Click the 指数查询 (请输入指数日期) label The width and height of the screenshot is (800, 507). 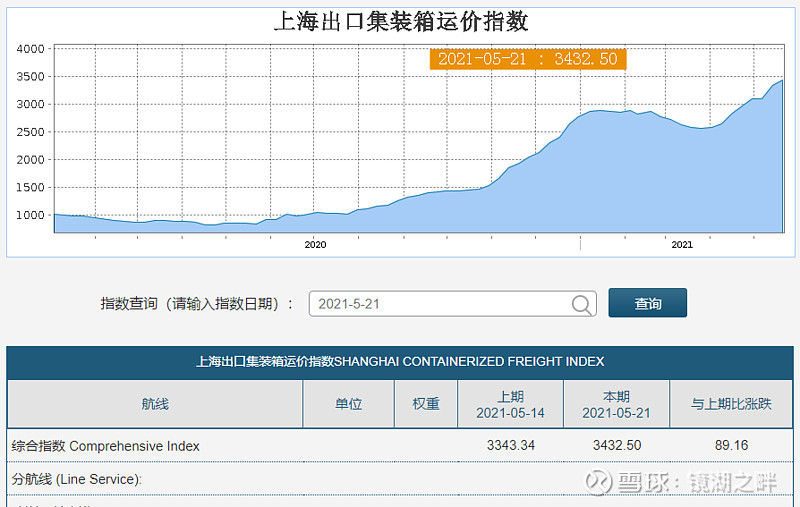click(196, 304)
